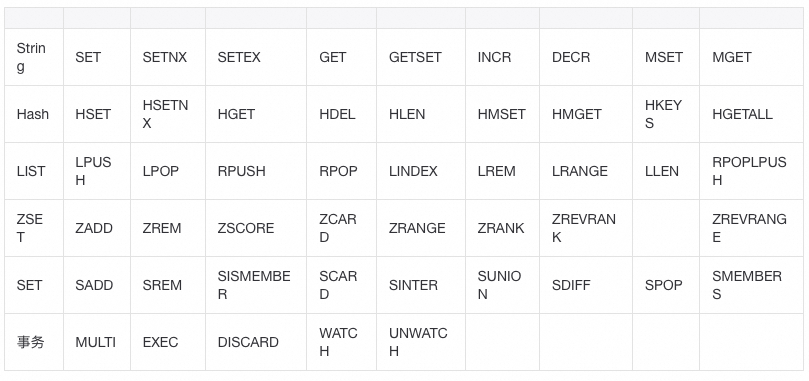
Task: Select the DISCARD cell
Action: click(x=255, y=342)
